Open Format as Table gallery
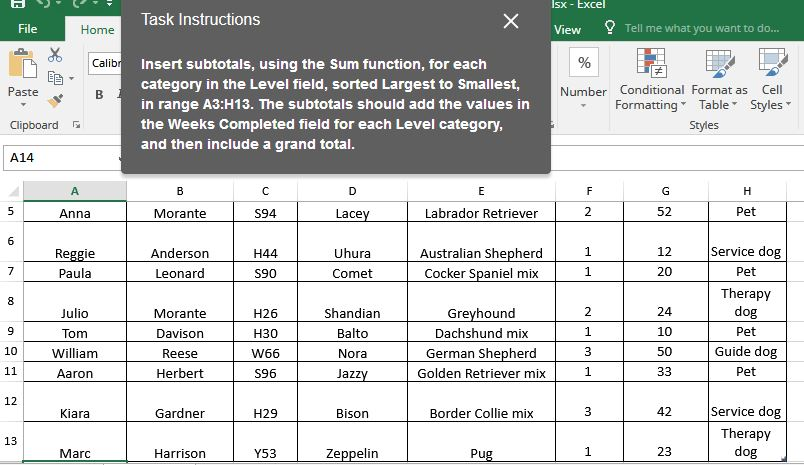This screenshot has height=465, width=804. [x=719, y=78]
